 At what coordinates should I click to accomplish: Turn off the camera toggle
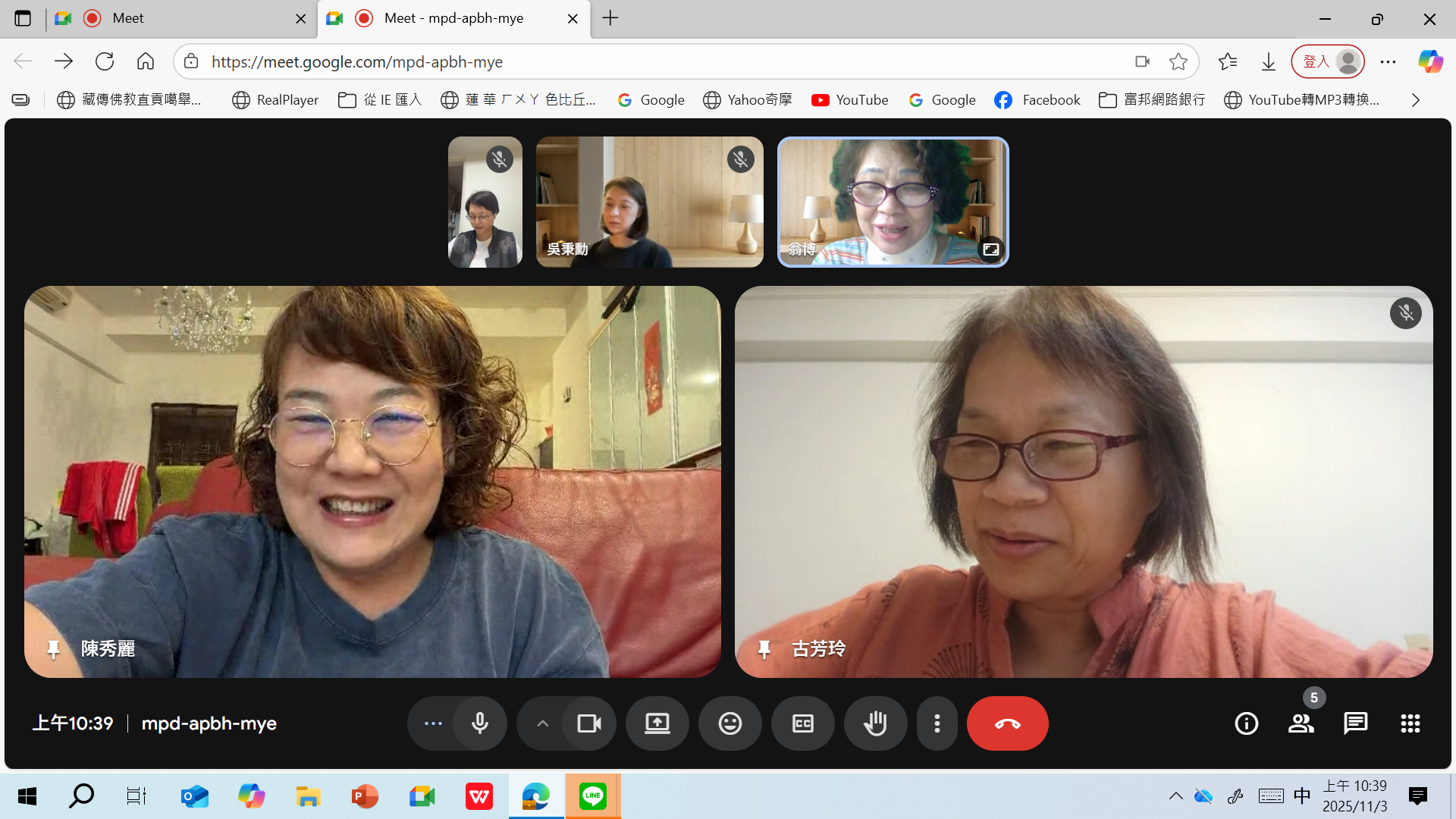click(588, 723)
